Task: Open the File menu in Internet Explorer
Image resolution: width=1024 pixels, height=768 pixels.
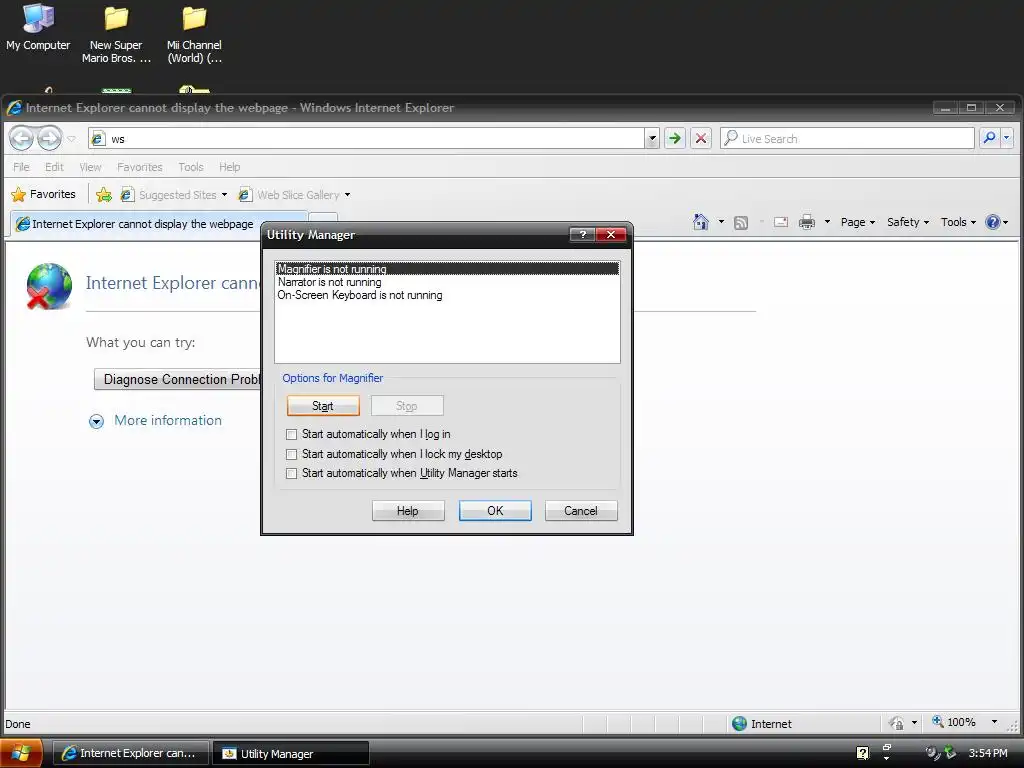Action: (x=22, y=167)
